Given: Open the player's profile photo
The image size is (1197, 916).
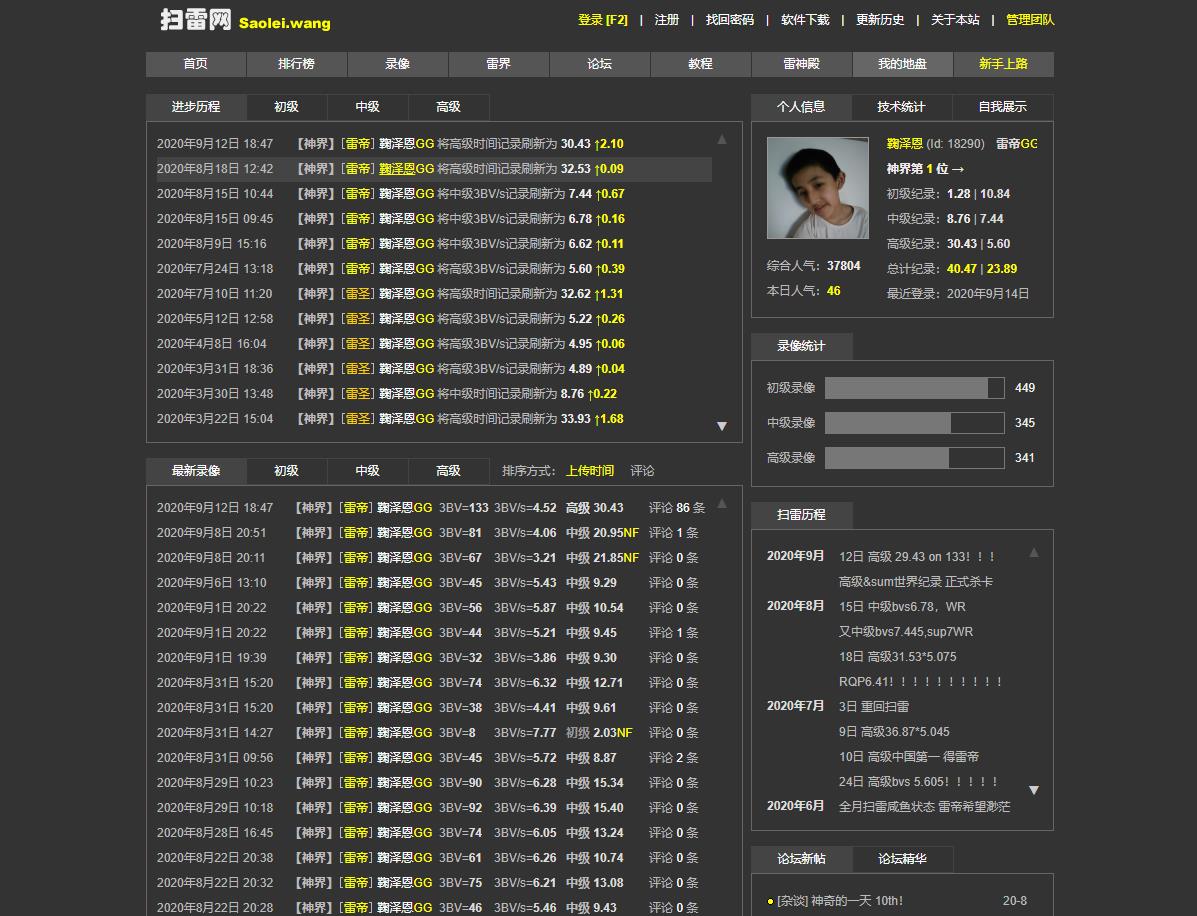Looking at the screenshot, I should coord(817,188).
